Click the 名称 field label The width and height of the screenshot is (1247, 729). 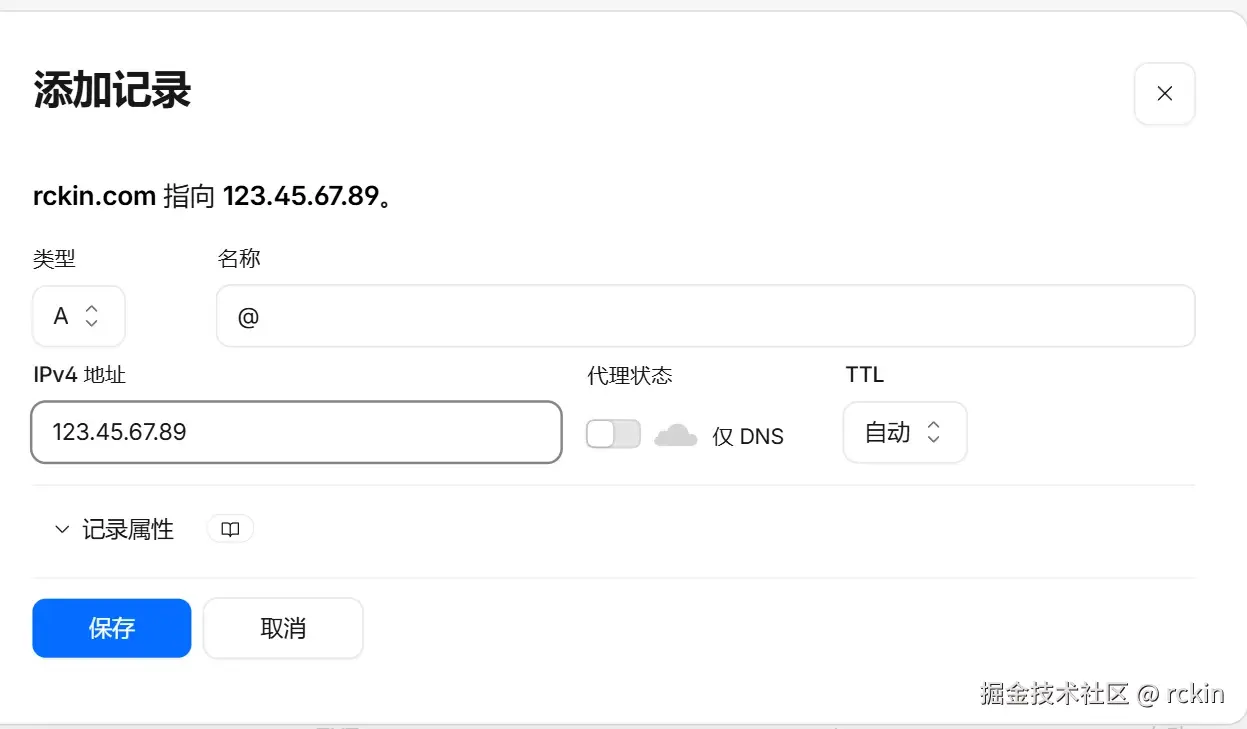239,259
